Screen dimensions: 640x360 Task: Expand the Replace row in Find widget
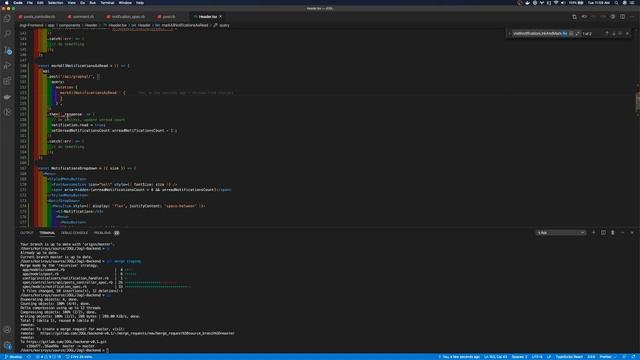pos(509,33)
